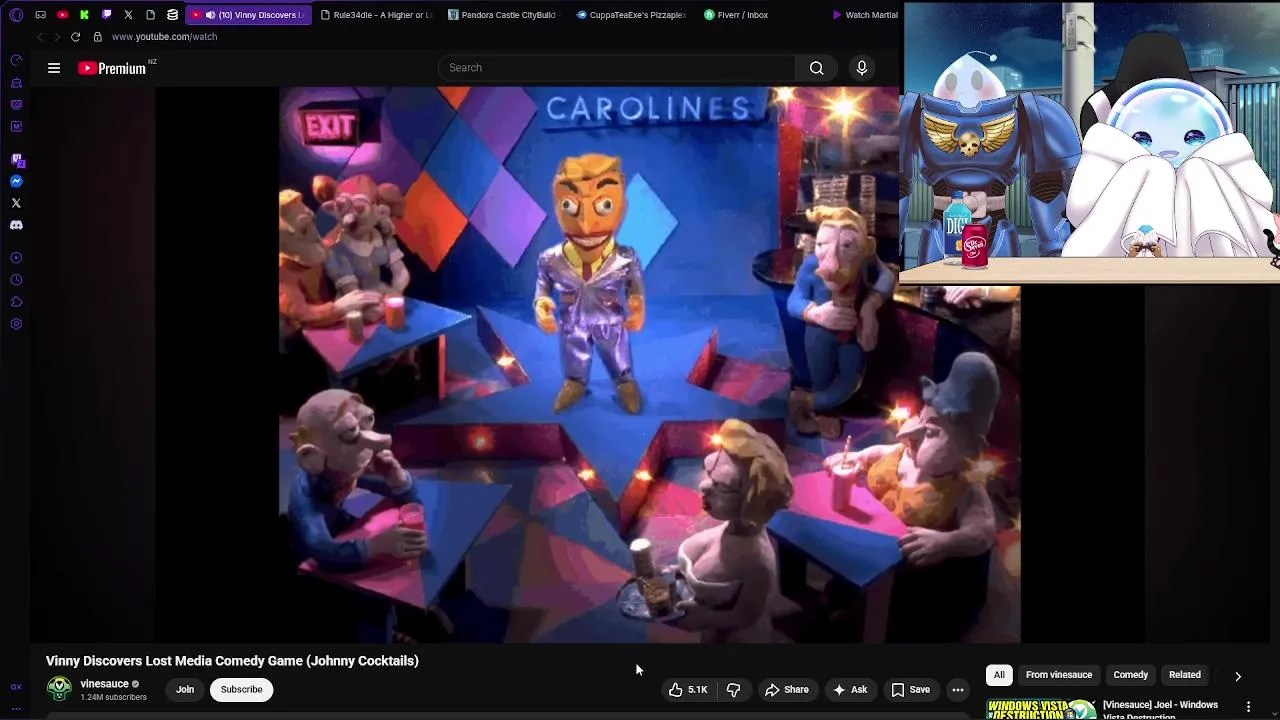Screen dimensions: 1280x720
Task: Switch to the Watch Martial tab
Action: [x=865, y=15]
